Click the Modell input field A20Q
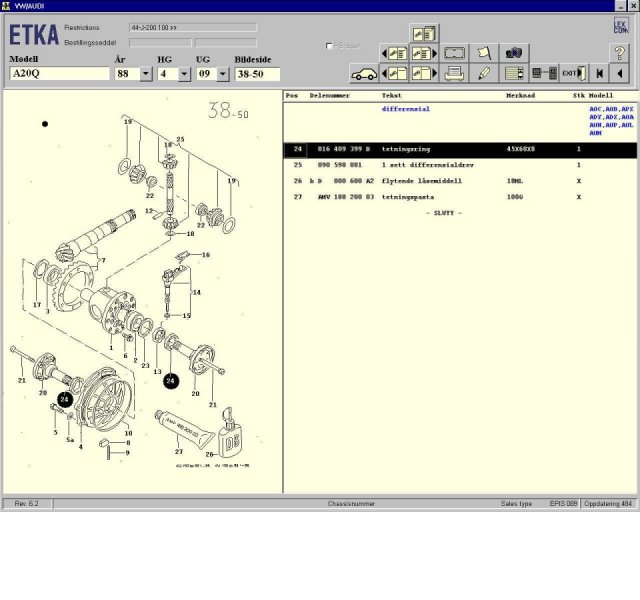This screenshot has width=640, height=600. pos(59,74)
